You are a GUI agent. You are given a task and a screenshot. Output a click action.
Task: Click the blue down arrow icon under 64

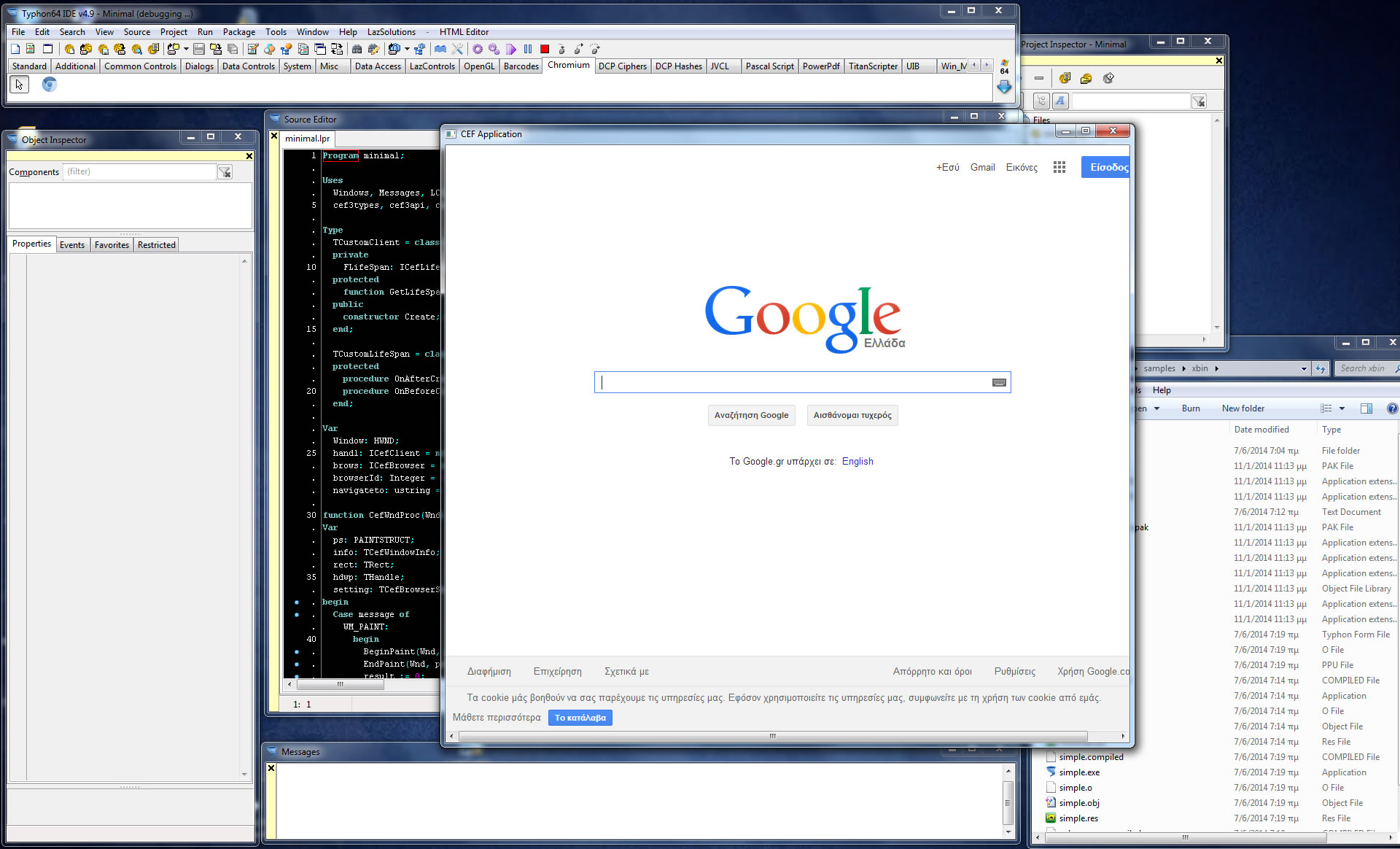(x=1004, y=87)
